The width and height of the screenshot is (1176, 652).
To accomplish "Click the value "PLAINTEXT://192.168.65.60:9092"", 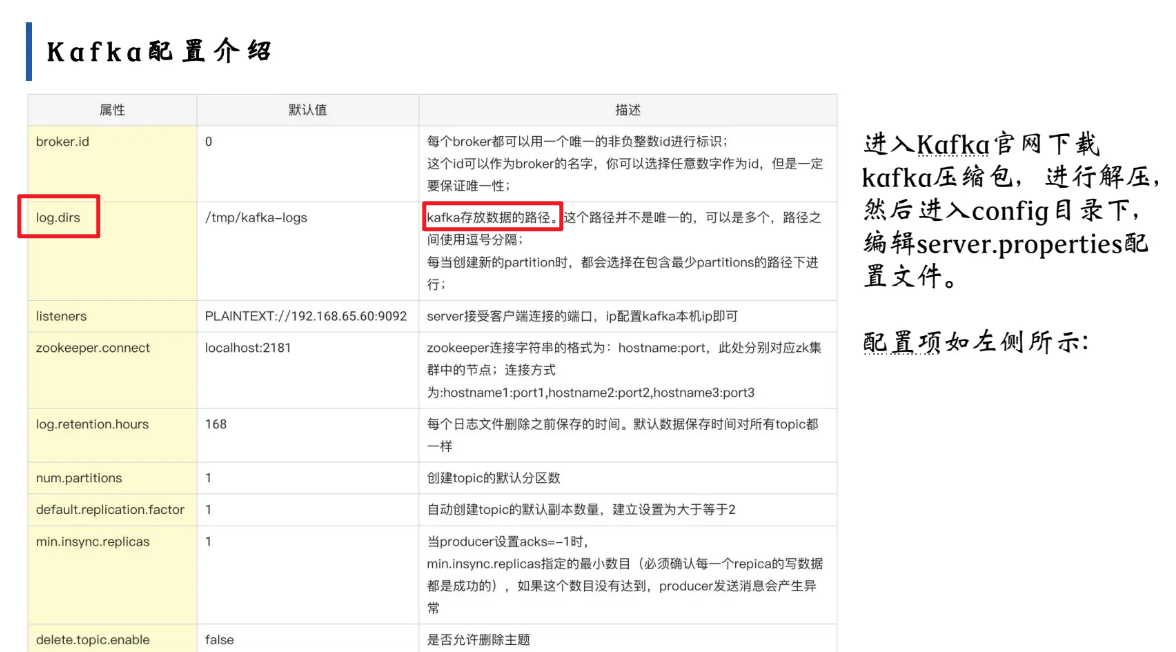I will click(x=306, y=316).
